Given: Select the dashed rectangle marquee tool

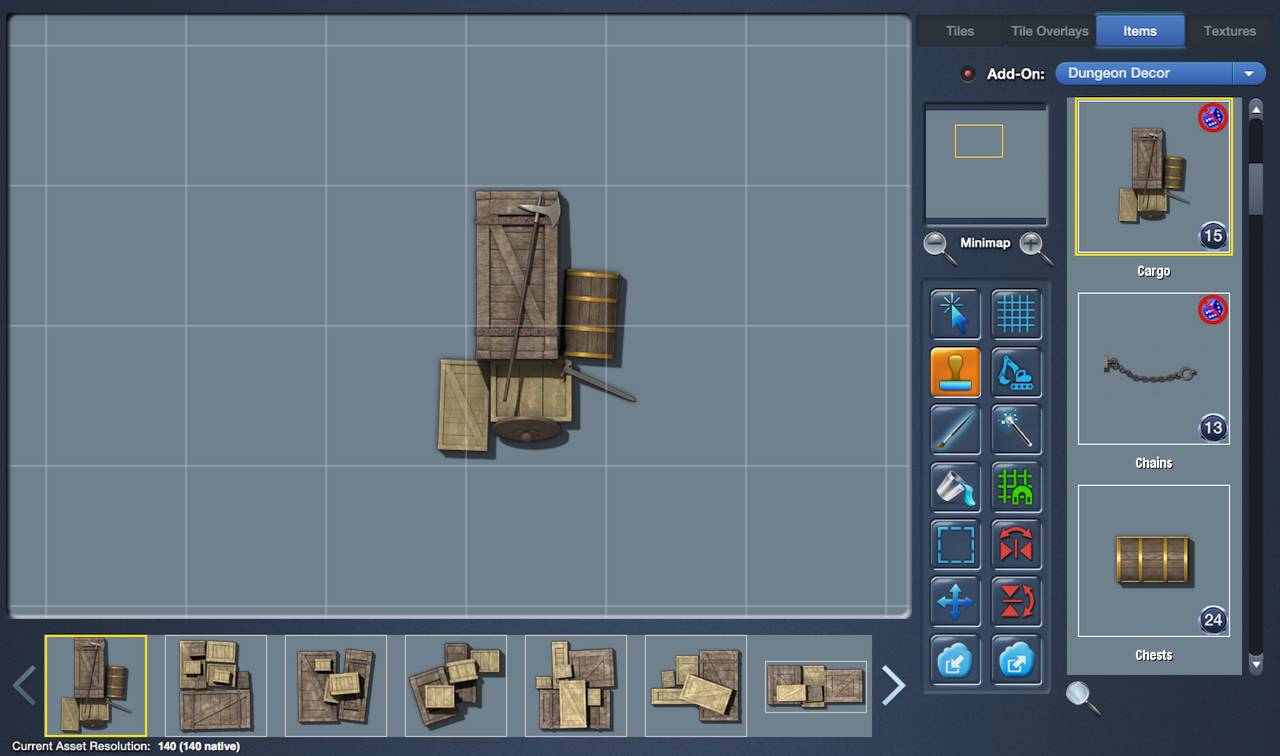Looking at the screenshot, I should [x=955, y=545].
